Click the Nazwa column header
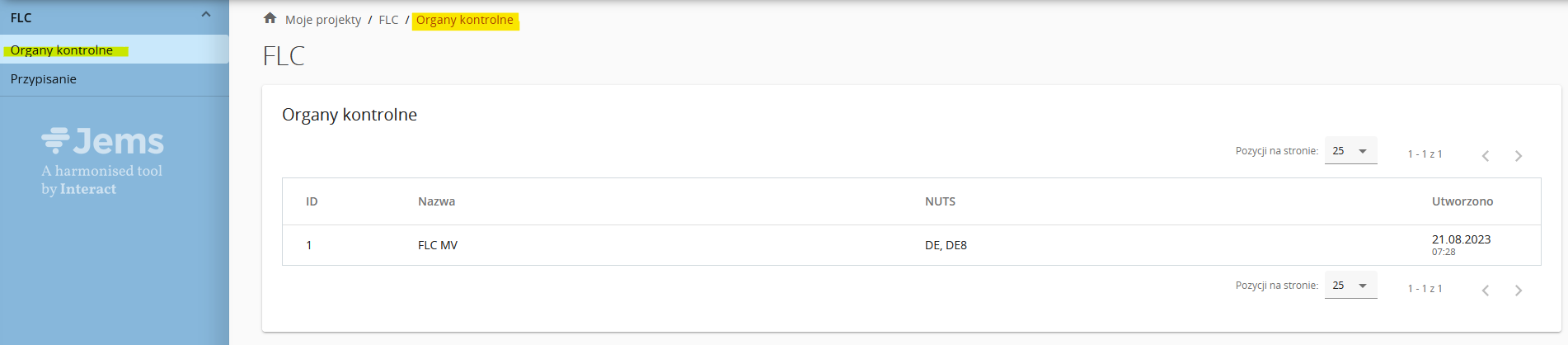Image resolution: width=1568 pixels, height=345 pixels. [436, 201]
